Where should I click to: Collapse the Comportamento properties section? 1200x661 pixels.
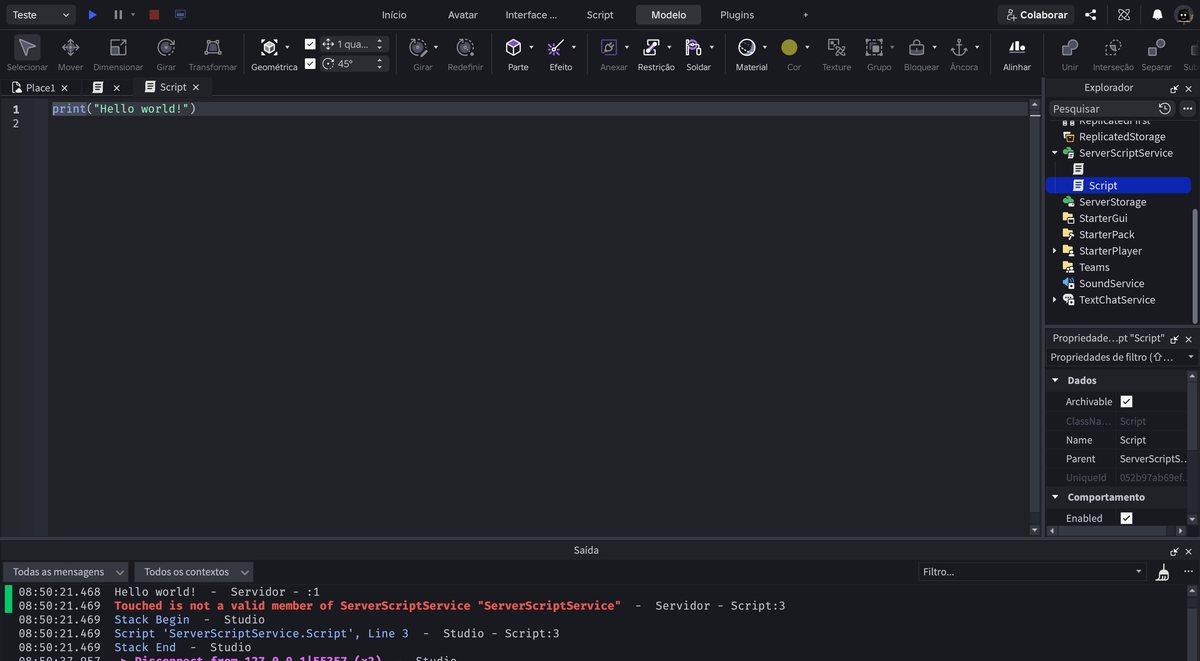1054,497
